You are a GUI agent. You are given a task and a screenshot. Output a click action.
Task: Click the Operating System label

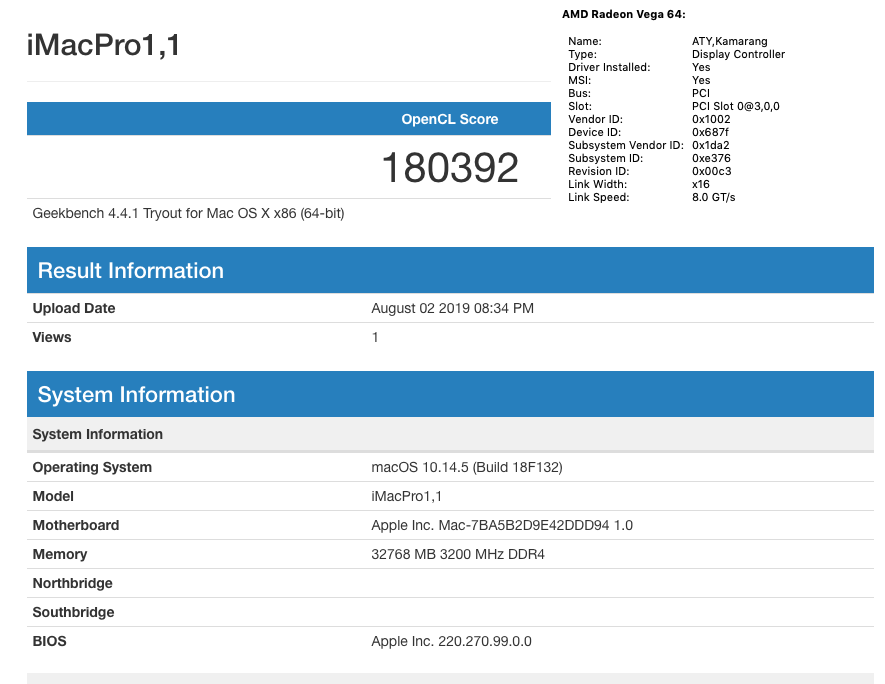(x=92, y=467)
